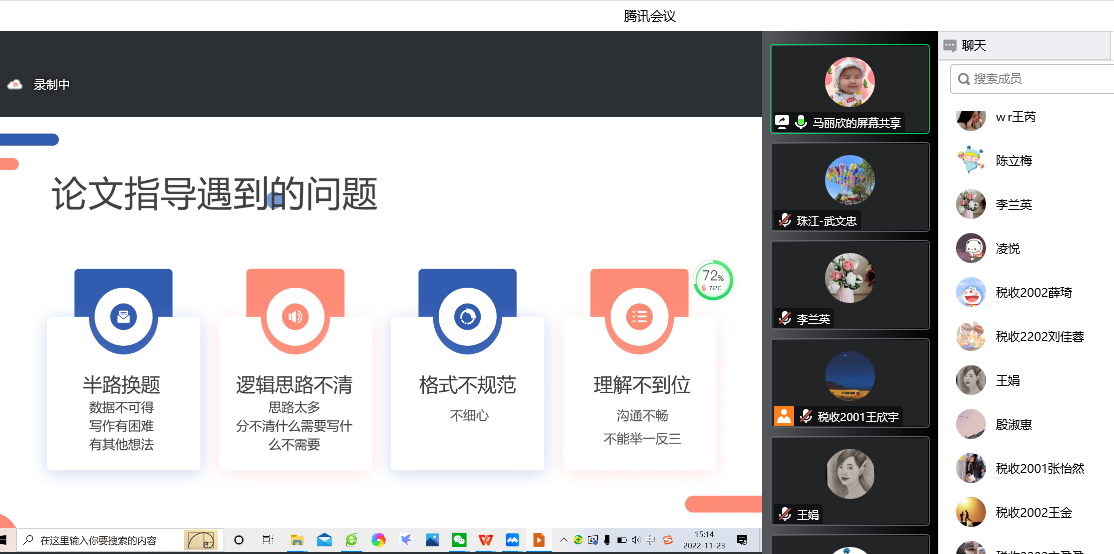Click the screen sharing icon on 马丽欣's tile
1114x554 pixels.
(783, 123)
